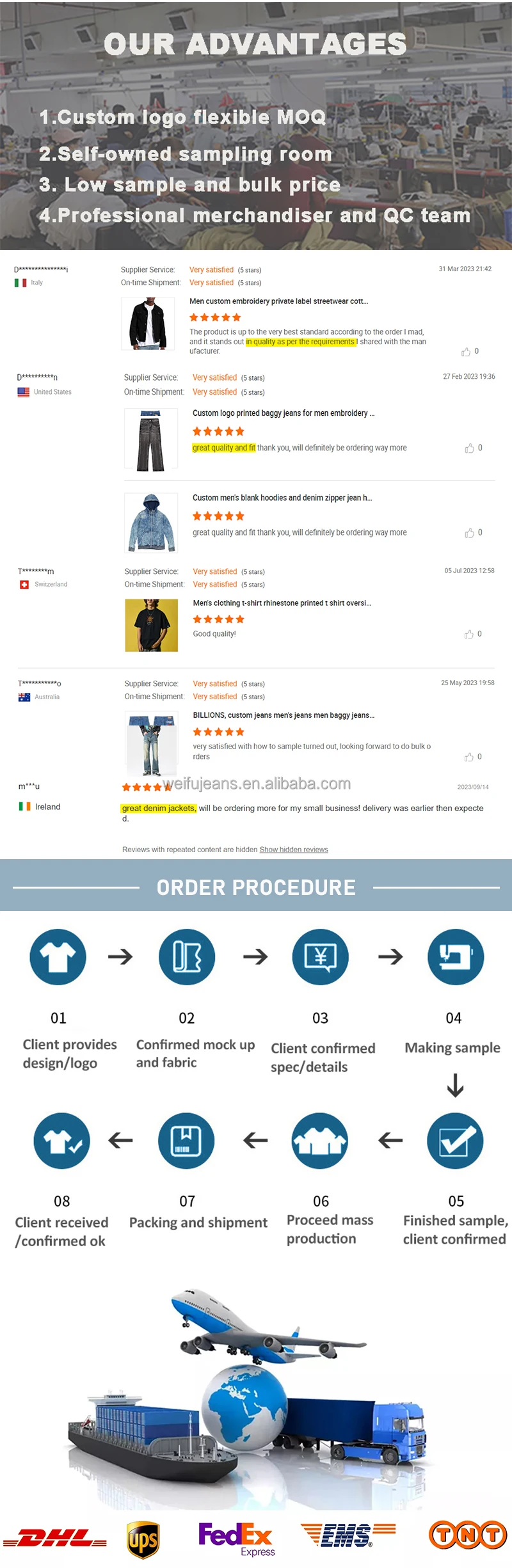Click thumbs-up on Australia reviewer's jeans review
512x1568 pixels.
click(x=469, y=757)
